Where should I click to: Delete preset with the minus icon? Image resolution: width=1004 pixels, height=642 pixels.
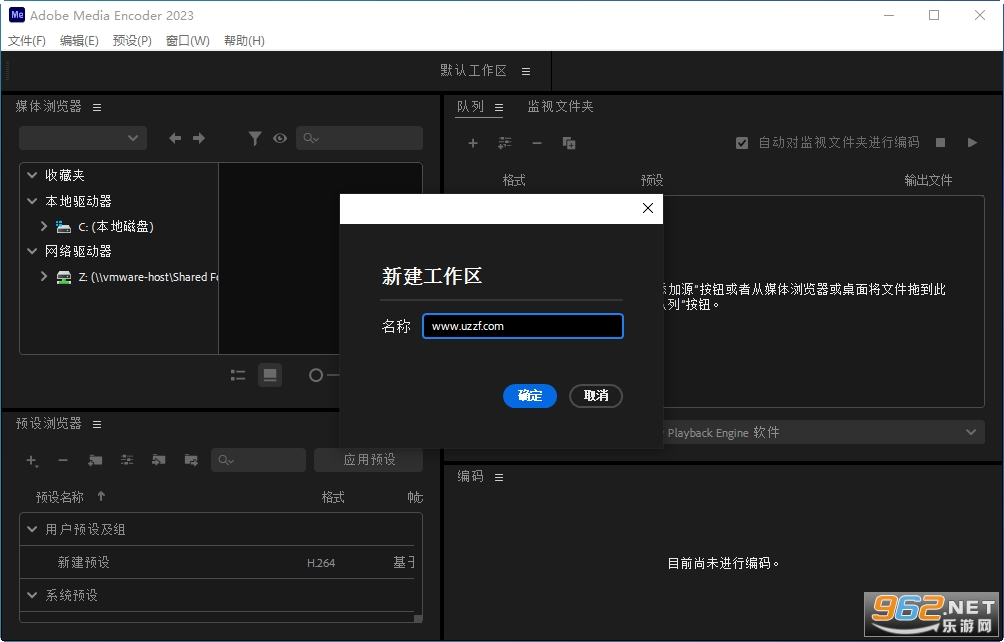tap(63, 460)
